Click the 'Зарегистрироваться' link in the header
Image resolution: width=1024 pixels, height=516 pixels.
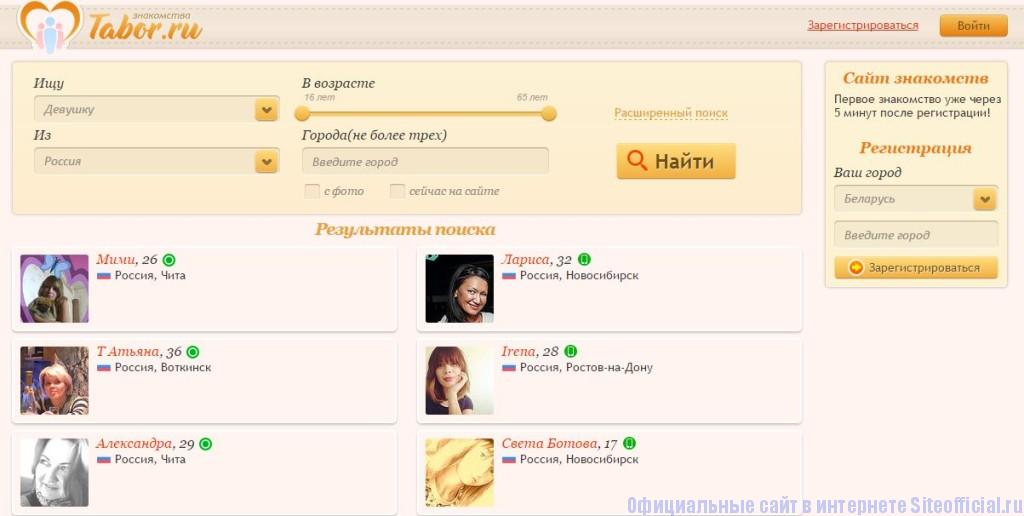point(863,25)
